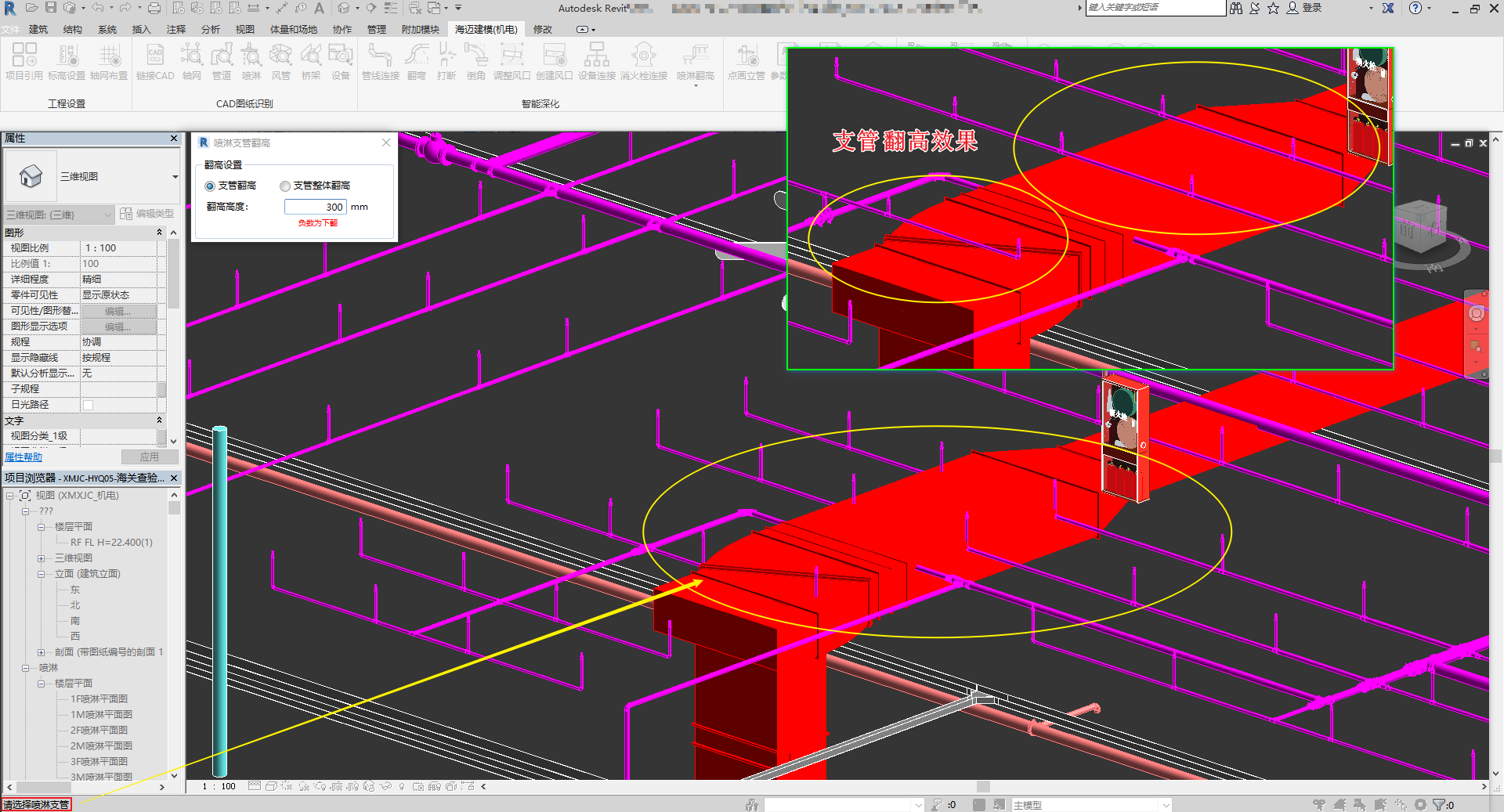
Task: Activate the 倒角 tool
Action: [x=476, y=61]
